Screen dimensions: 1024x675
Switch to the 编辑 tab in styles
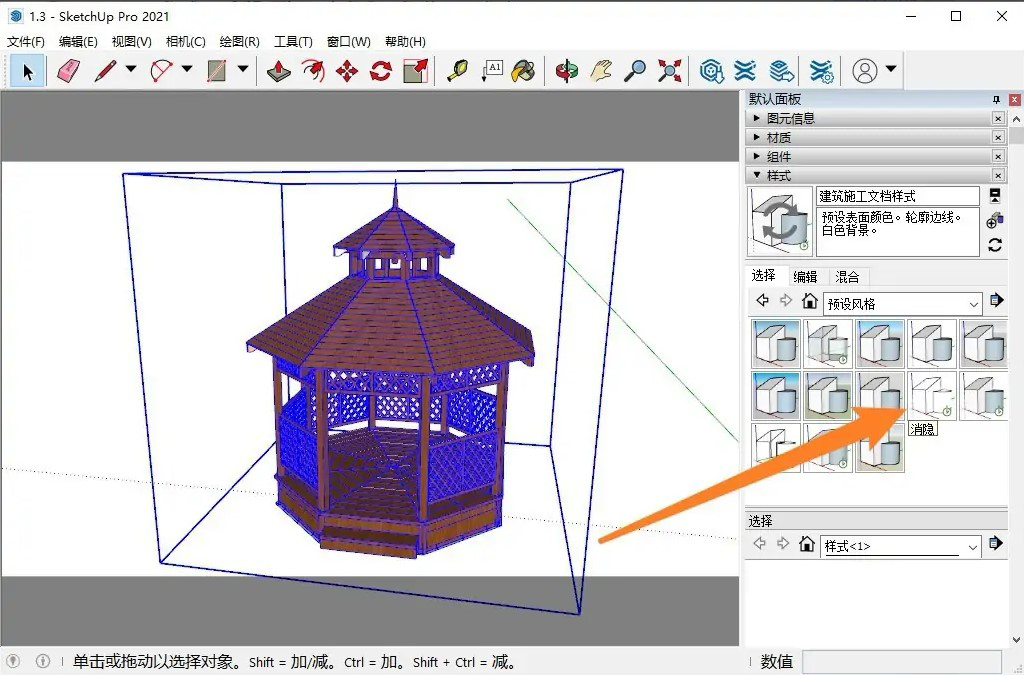click(805, 277)
